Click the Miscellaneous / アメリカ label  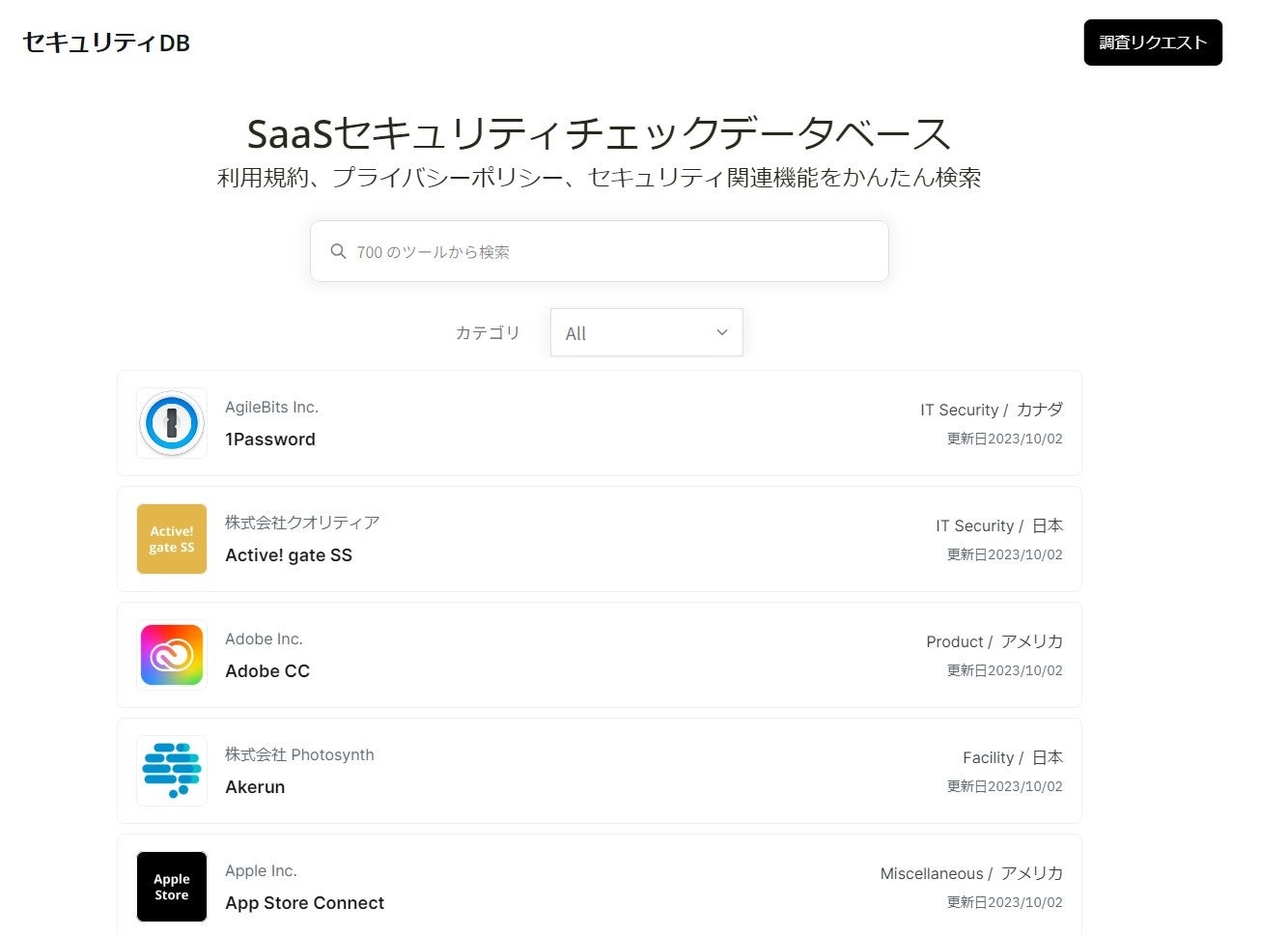click(971, 873)
